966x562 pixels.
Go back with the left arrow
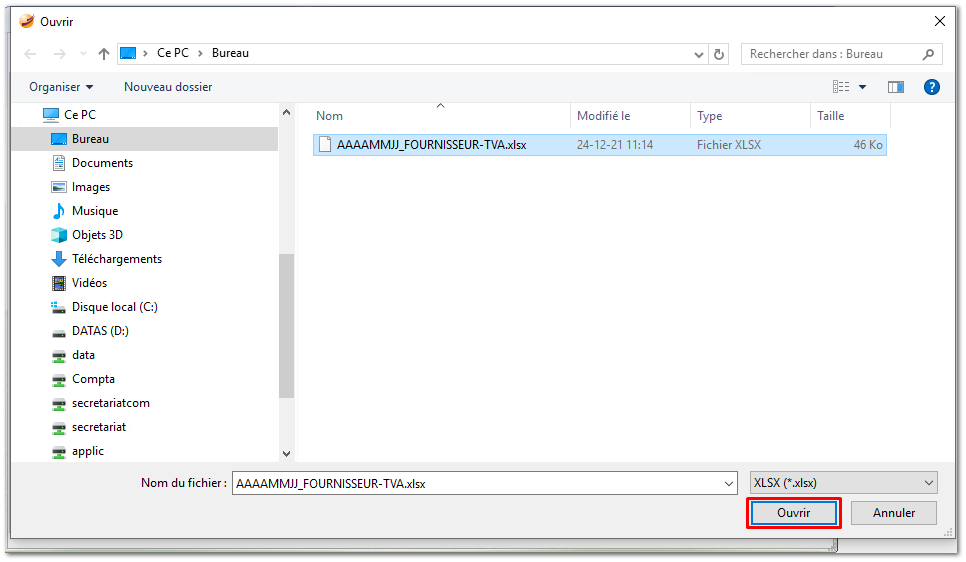coord(30,54)
